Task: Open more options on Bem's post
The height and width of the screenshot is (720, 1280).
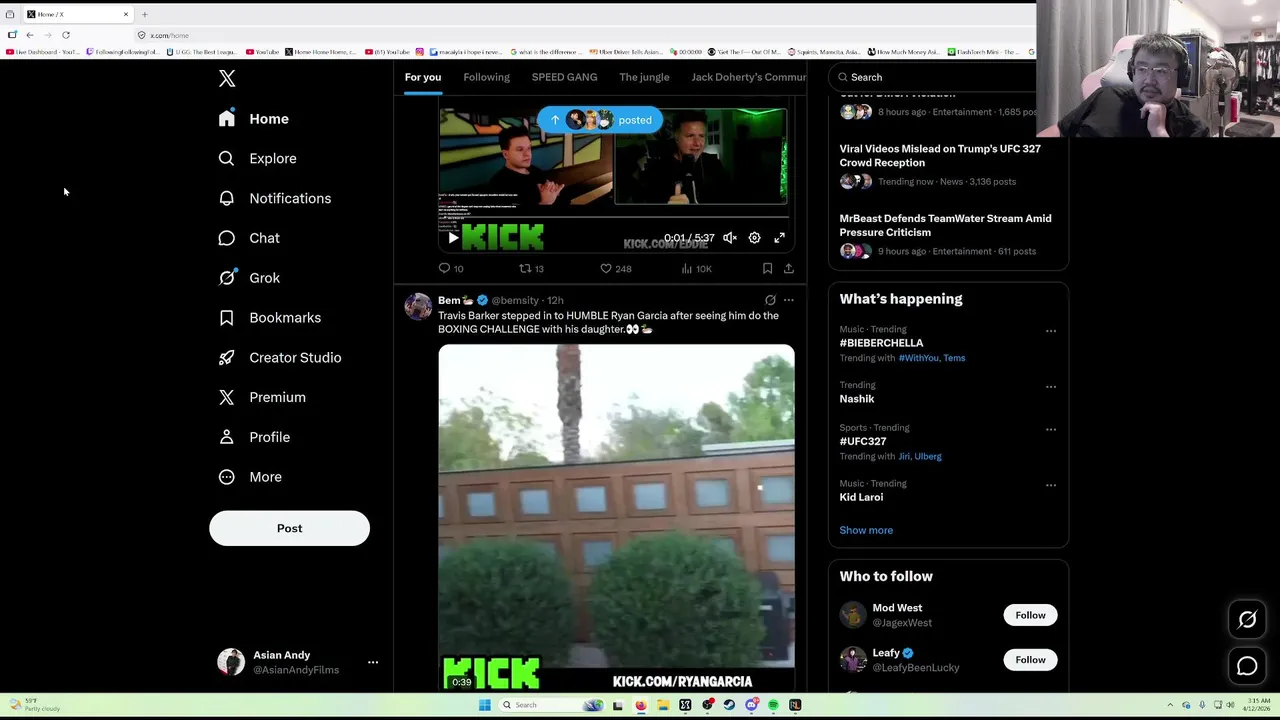Action: coord(789,300)
